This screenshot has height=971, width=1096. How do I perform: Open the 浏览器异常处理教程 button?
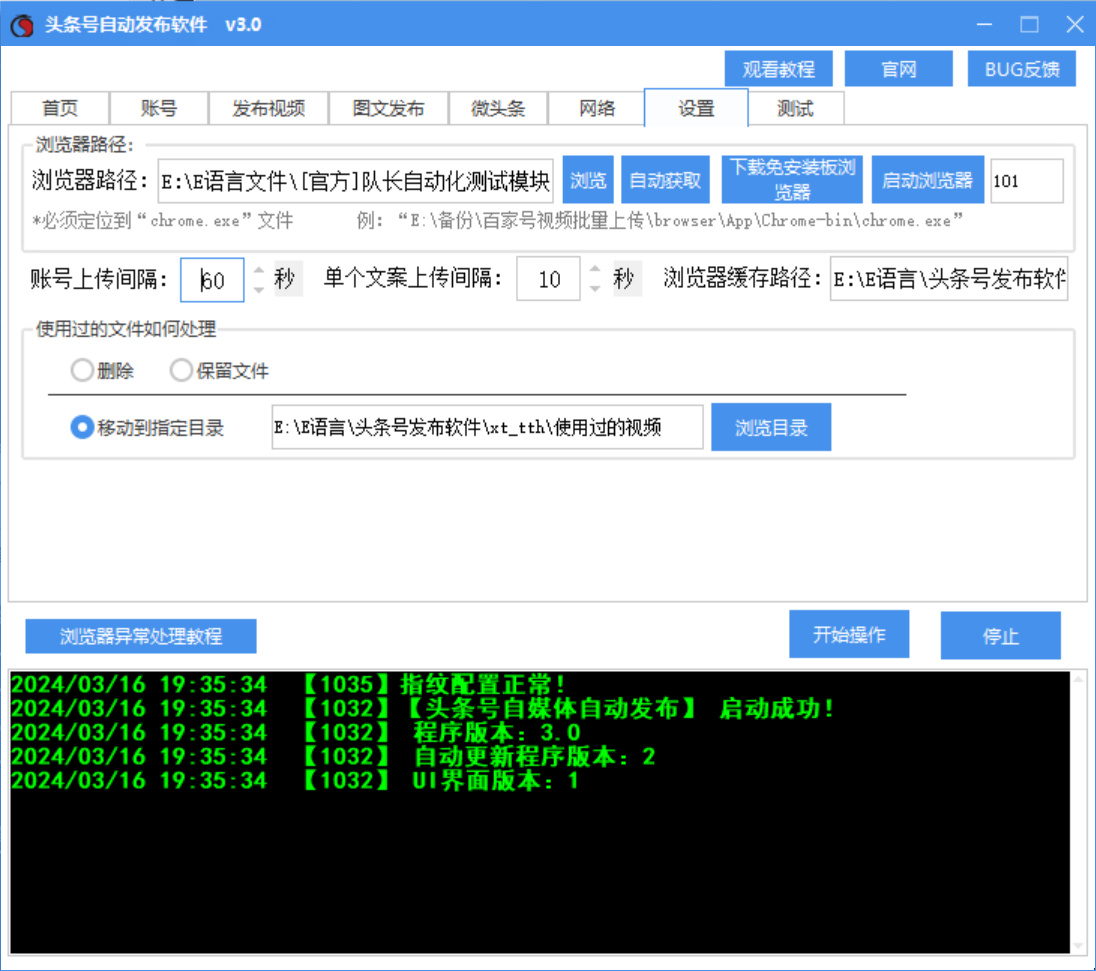141,636
